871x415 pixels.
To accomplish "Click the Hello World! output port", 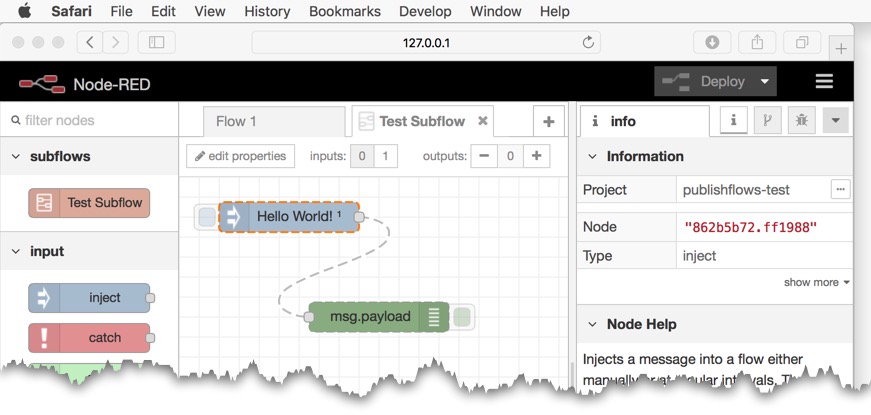I will (359, 217).
